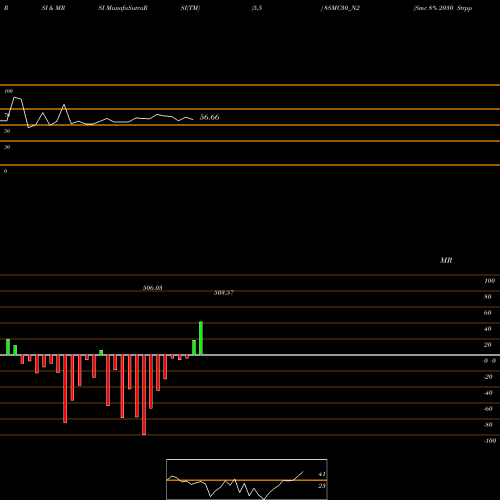500x500 pixels.
Task: Click the -80 label on MR axis
Action: point(488,425)
